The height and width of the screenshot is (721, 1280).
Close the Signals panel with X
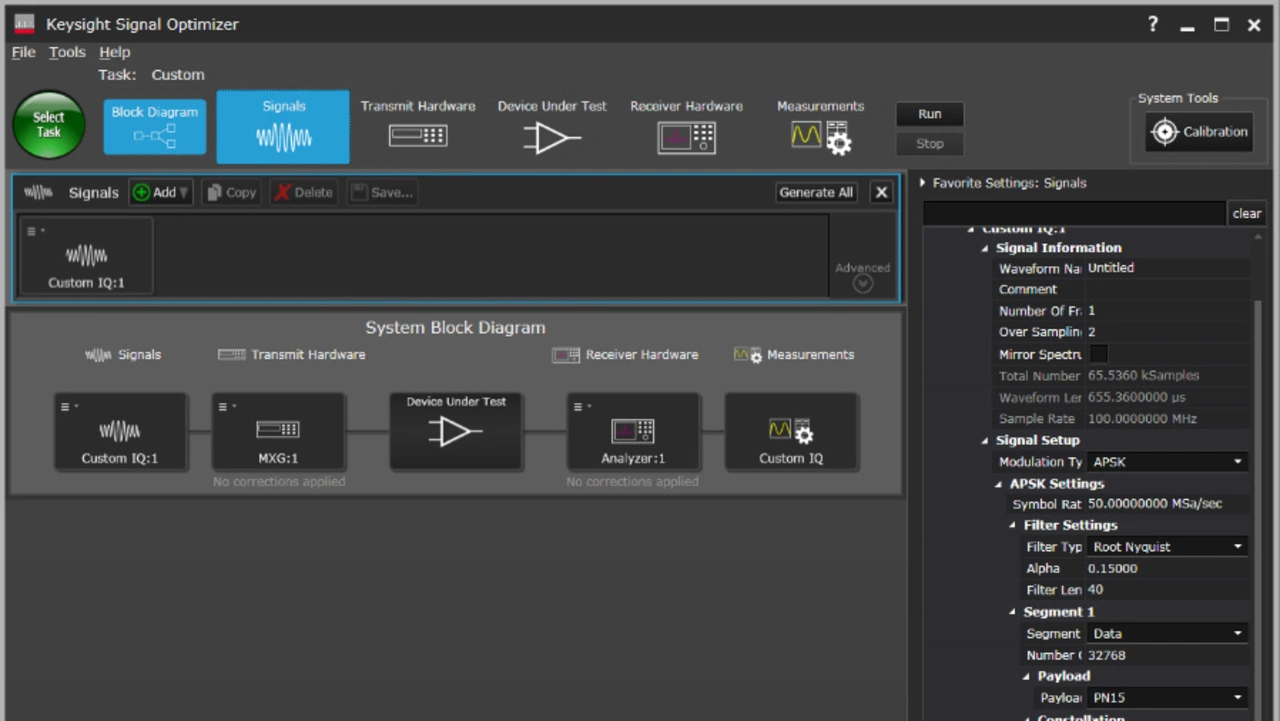point(881,193)
